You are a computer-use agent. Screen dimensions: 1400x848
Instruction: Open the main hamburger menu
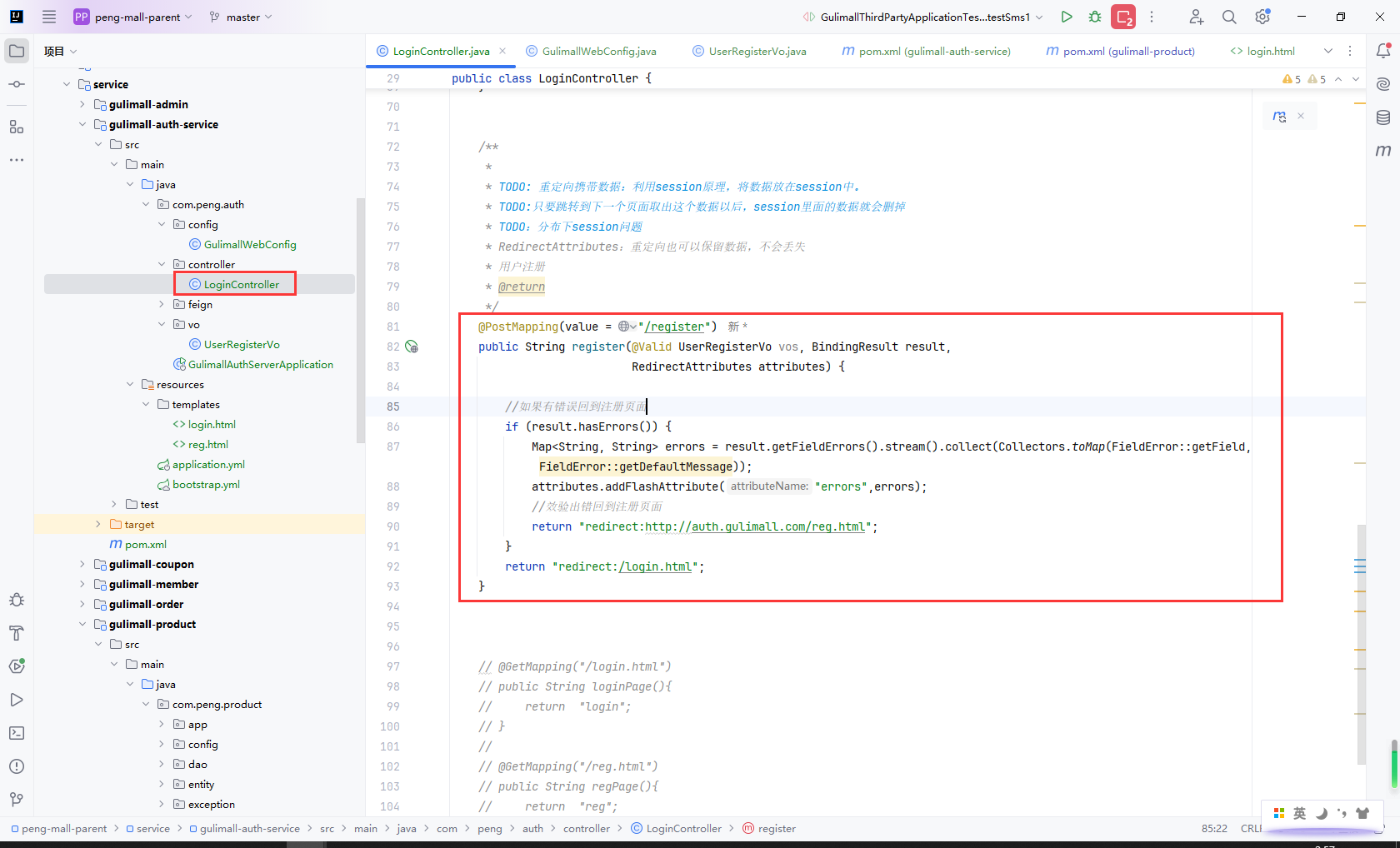coord(49,17)
